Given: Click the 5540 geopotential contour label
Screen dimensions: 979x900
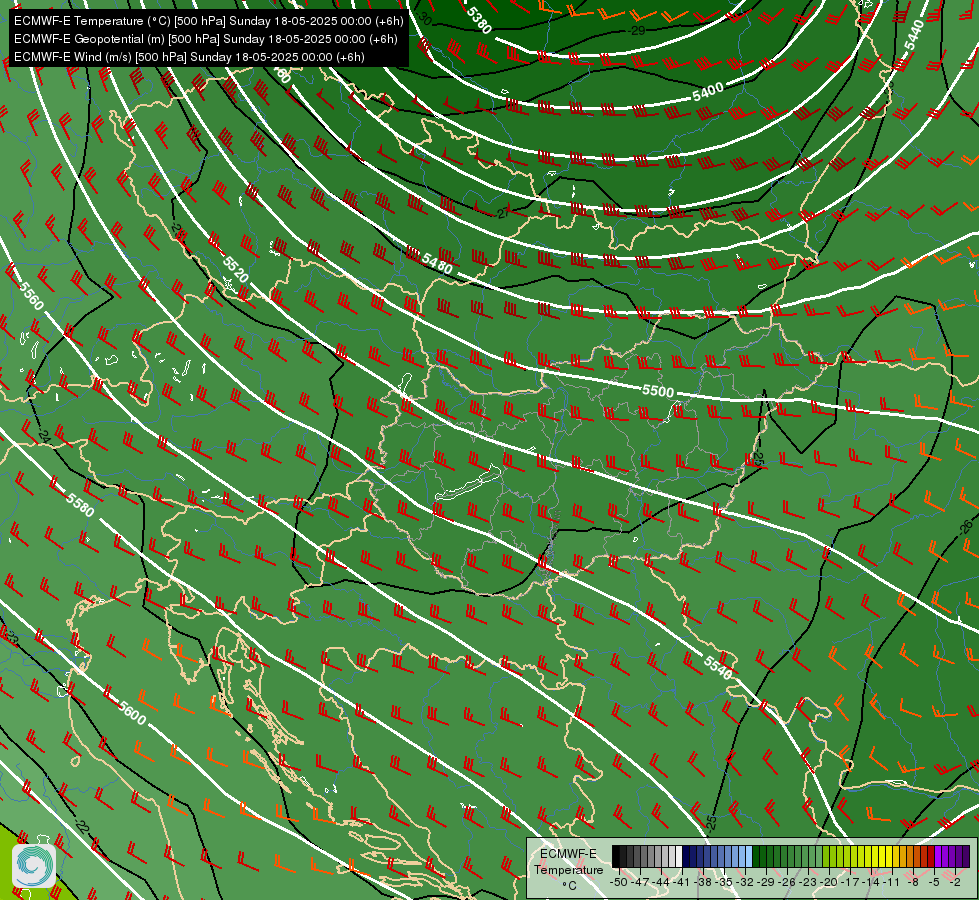Looking at the screenshot, I should [x=717, y=668].
